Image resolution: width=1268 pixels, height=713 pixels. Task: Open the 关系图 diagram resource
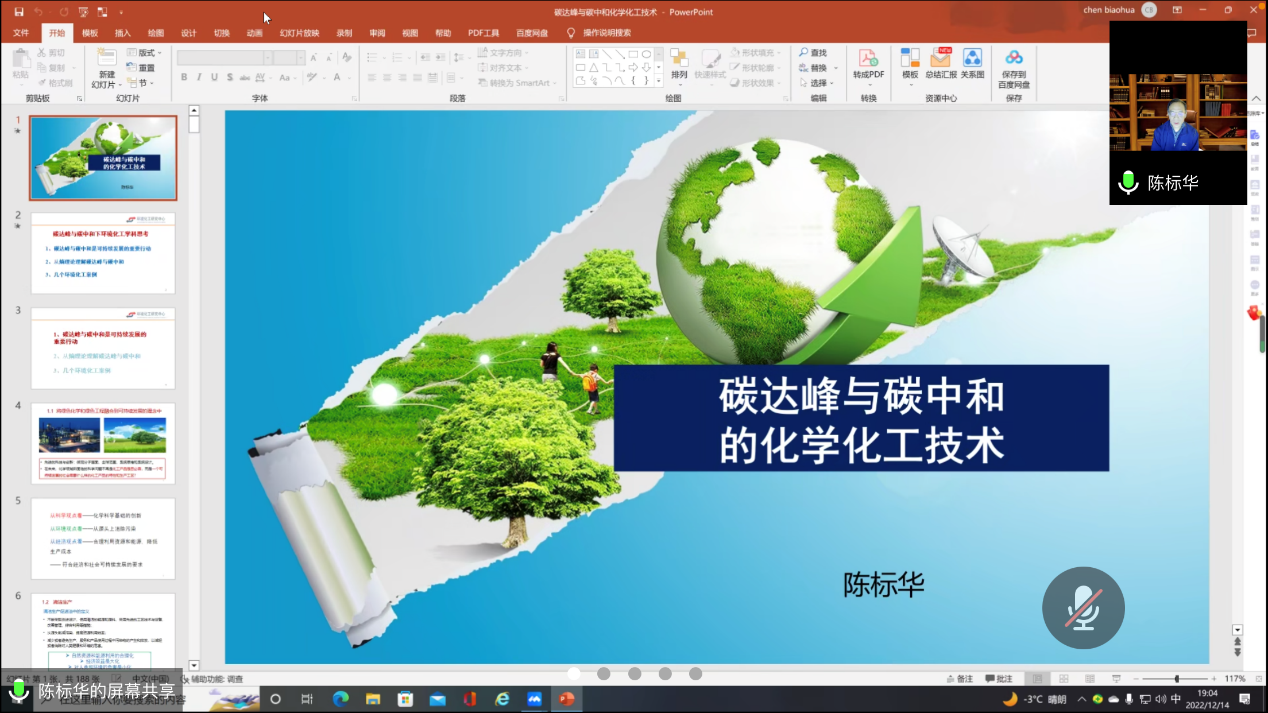click(973, 64)
